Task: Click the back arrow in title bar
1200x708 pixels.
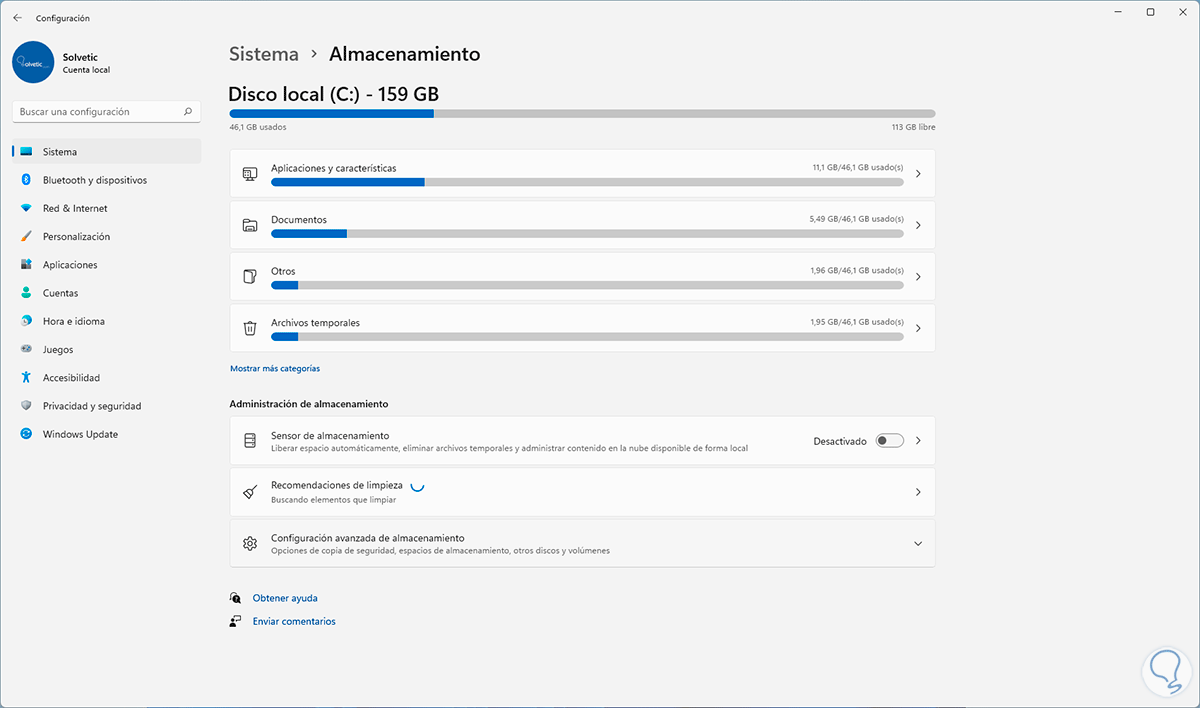Action: [x=17, y=18]
